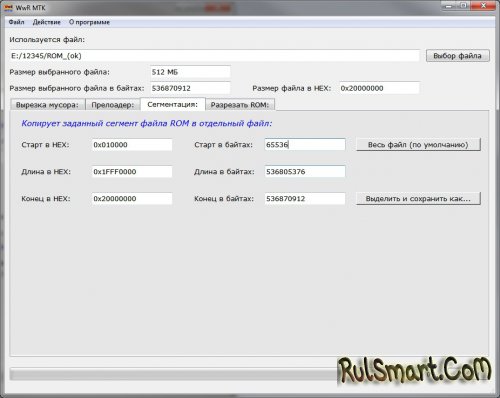The image size is (500, 398).
Task: Click the Старт в байтах input field
Action: pyautogui.click(x=305, y=145)
